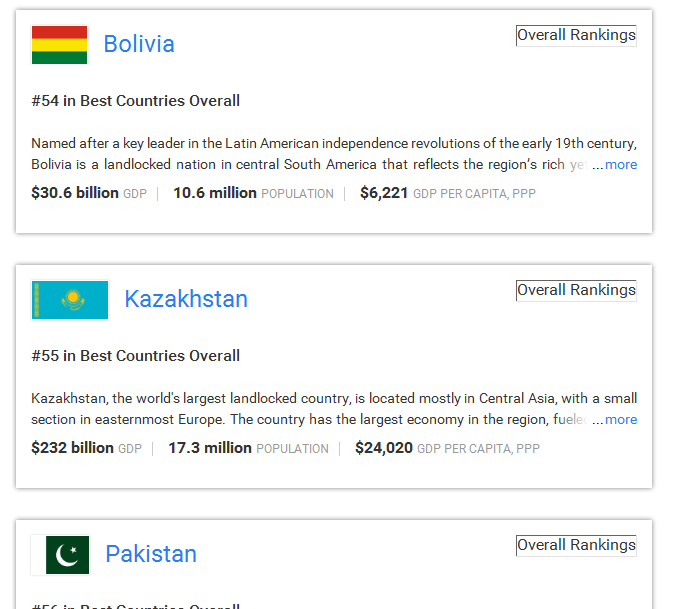Click Bolivia's $30.6 billion GDP figure
This screenshot has width=674, height=609.
click(x=75, y=193)
